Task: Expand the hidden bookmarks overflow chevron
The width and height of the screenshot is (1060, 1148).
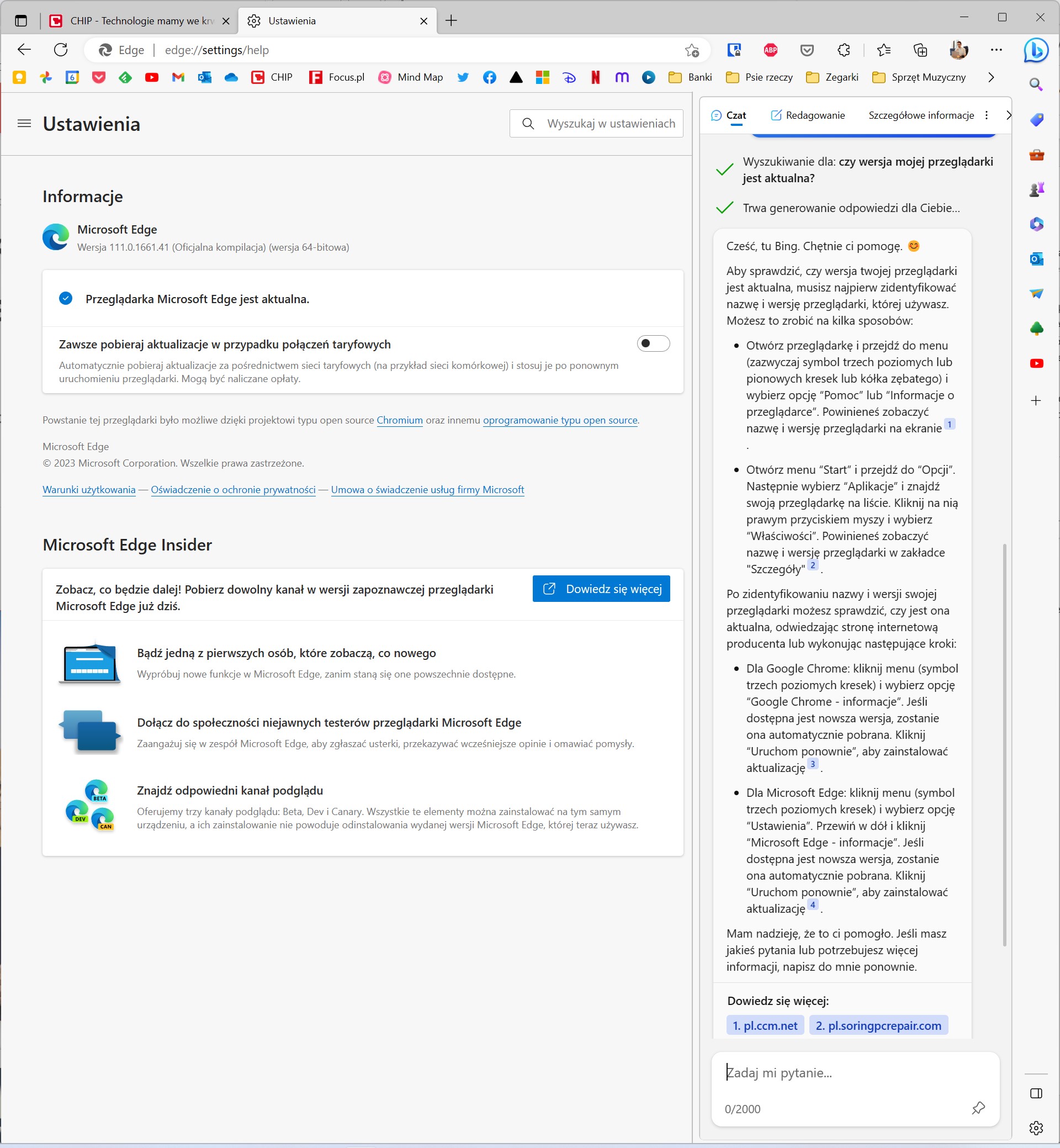Action: pyautogui.click(x=990, y=77)
